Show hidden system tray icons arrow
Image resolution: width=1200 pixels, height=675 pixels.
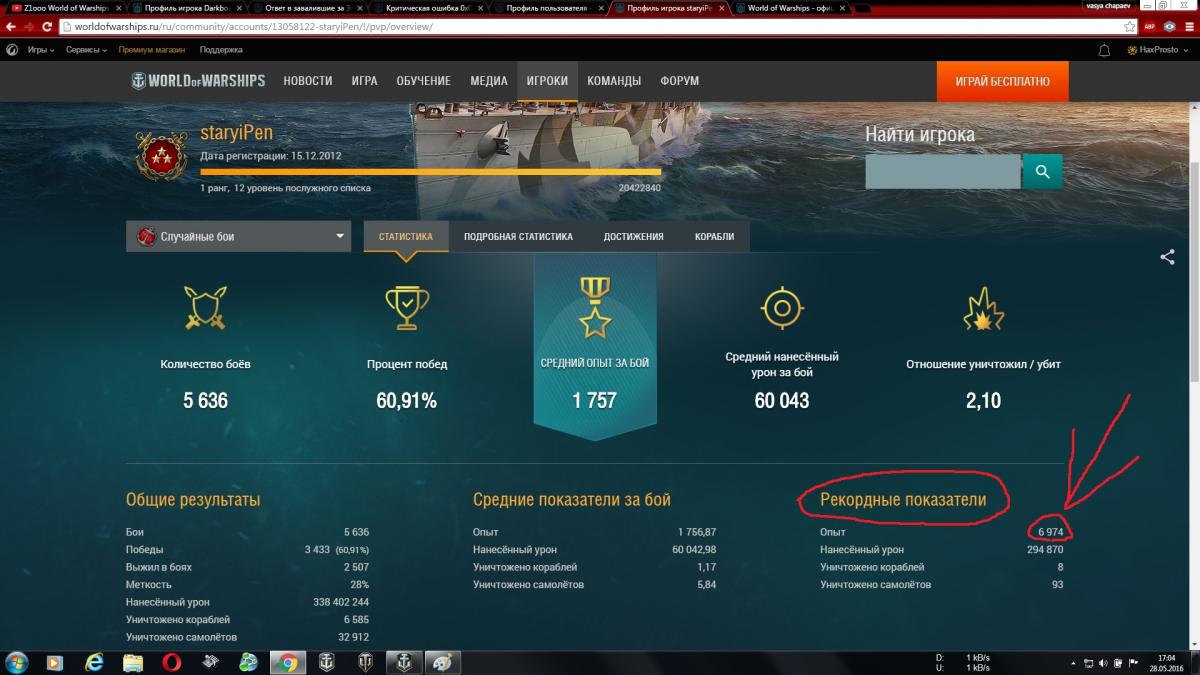1073,662
